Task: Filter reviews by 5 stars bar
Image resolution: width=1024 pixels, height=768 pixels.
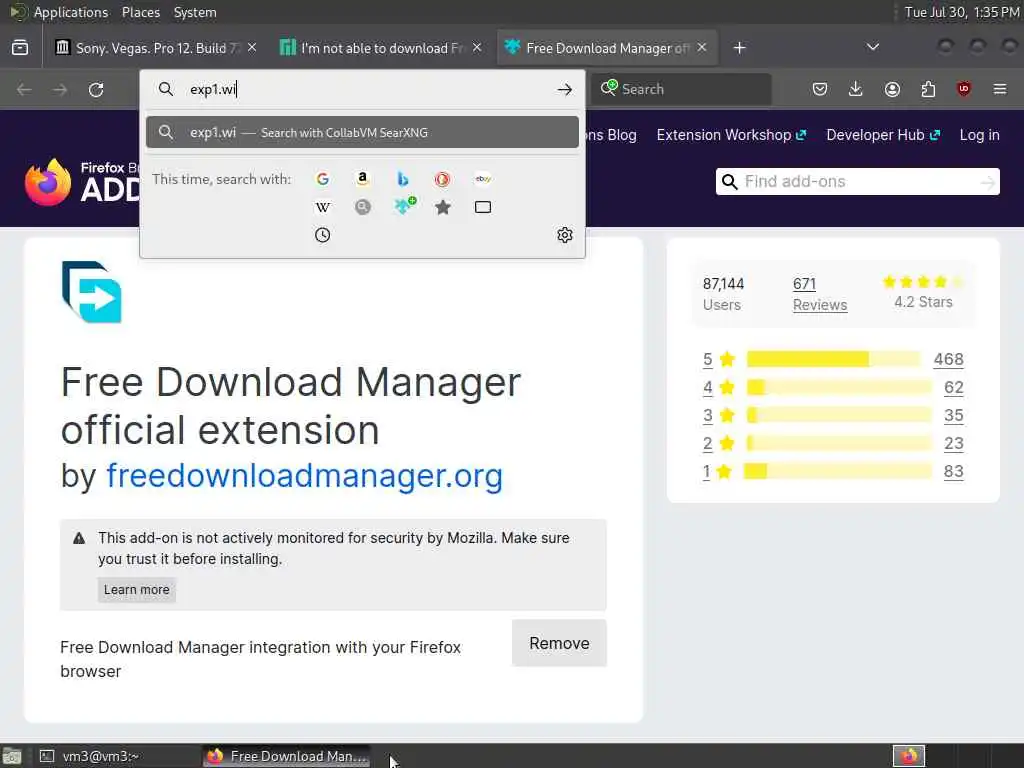Action: (833, 359)
